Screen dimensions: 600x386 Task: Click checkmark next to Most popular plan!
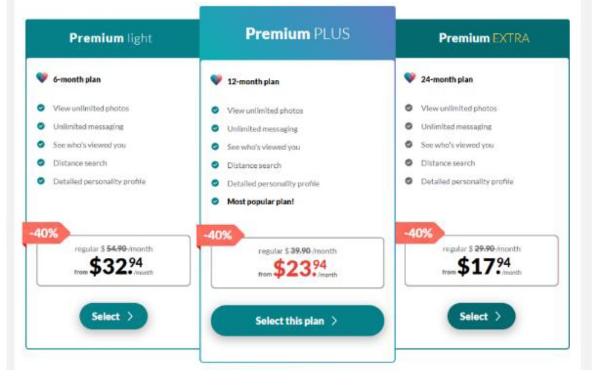click(x=215, y=201)
